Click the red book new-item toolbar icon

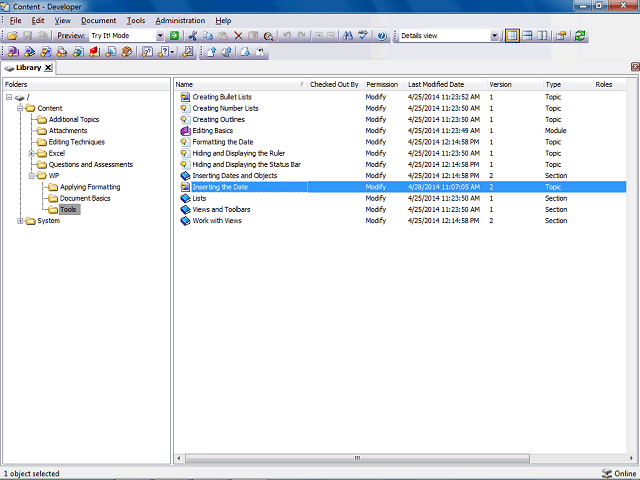[95, 52]
